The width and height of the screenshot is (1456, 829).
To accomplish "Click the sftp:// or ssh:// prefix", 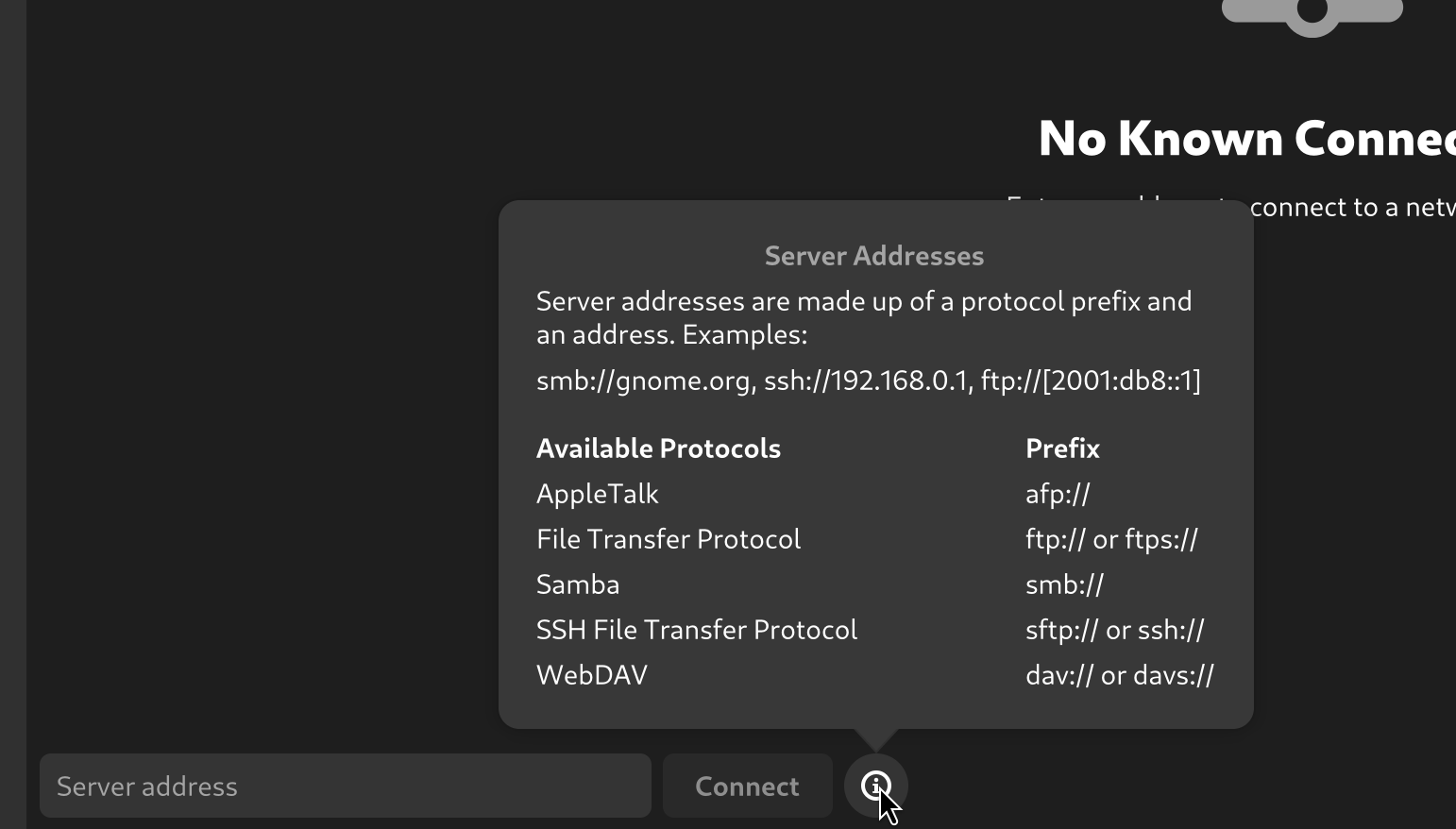I will (1115, 630).
